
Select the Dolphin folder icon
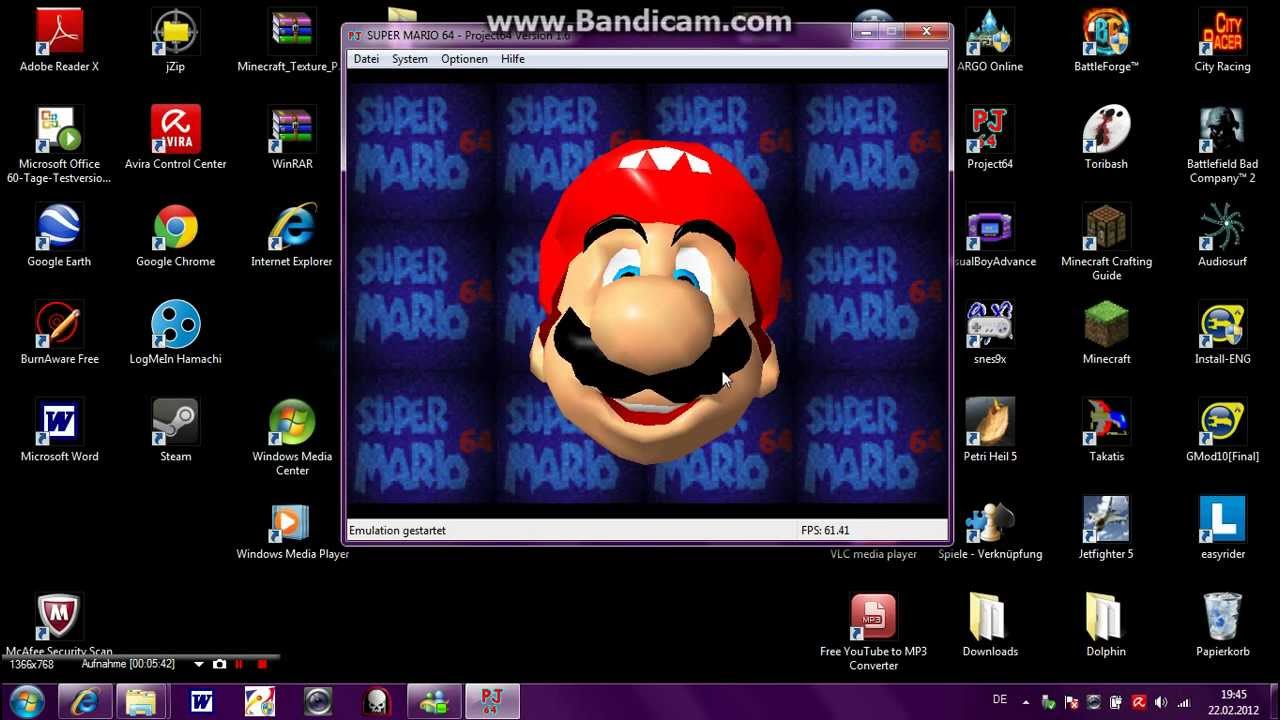coord(1106,627)
